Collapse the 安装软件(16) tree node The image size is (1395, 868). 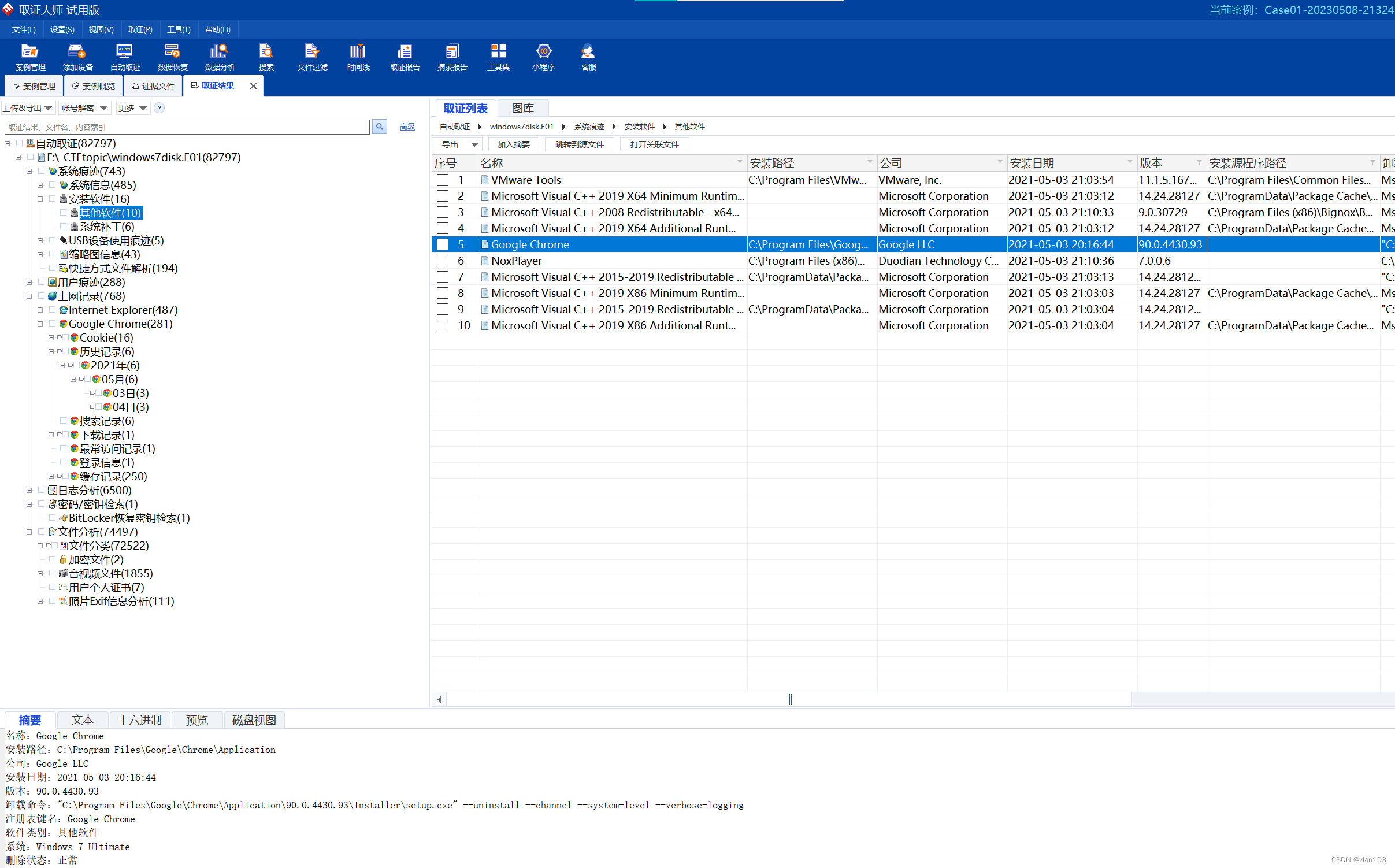point(40,199)
